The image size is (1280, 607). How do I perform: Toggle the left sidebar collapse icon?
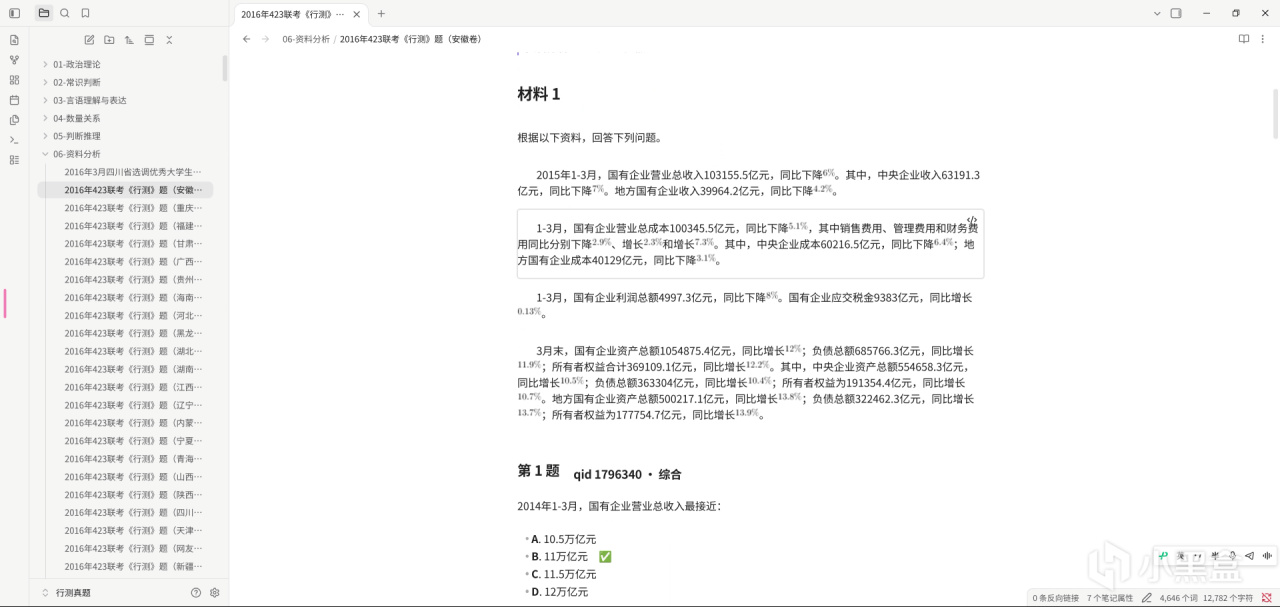(14, 13)
